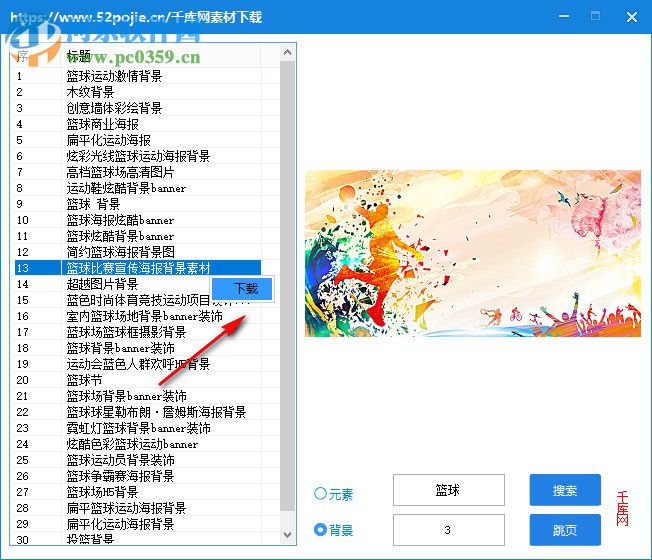The width and height of the screenshot is (652, 560).
Task: Select row 扁平篮球运动海报背景
Action: 138,508
